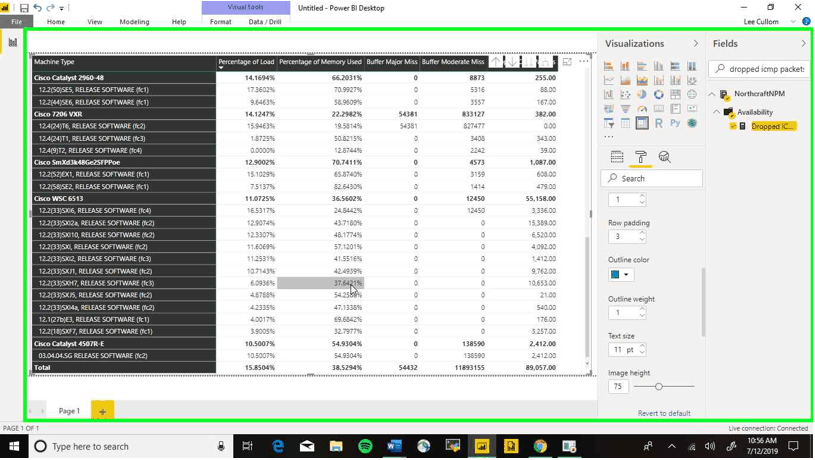This screenshot has height=460, width=815.
Task: Select the stacked area chart visualization
Action: click(641, 81)
